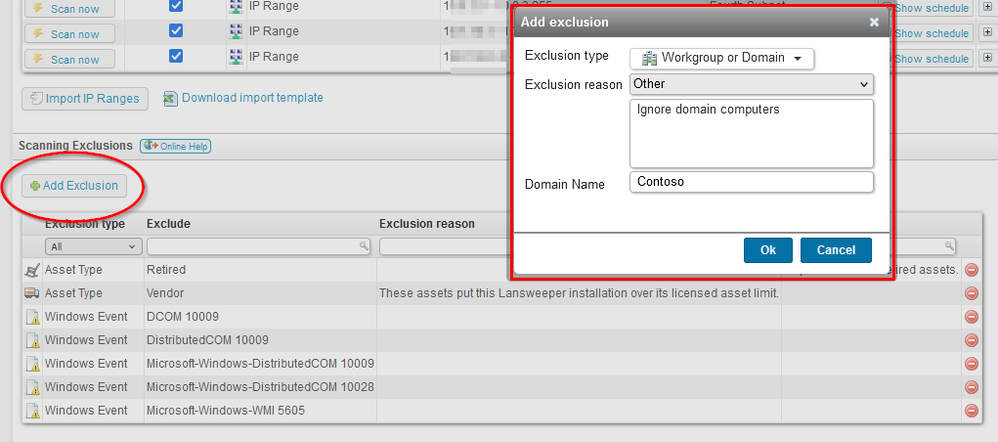
Task: Toggle the checkbox in the bottom IP Range row
Action: point(176,57)
